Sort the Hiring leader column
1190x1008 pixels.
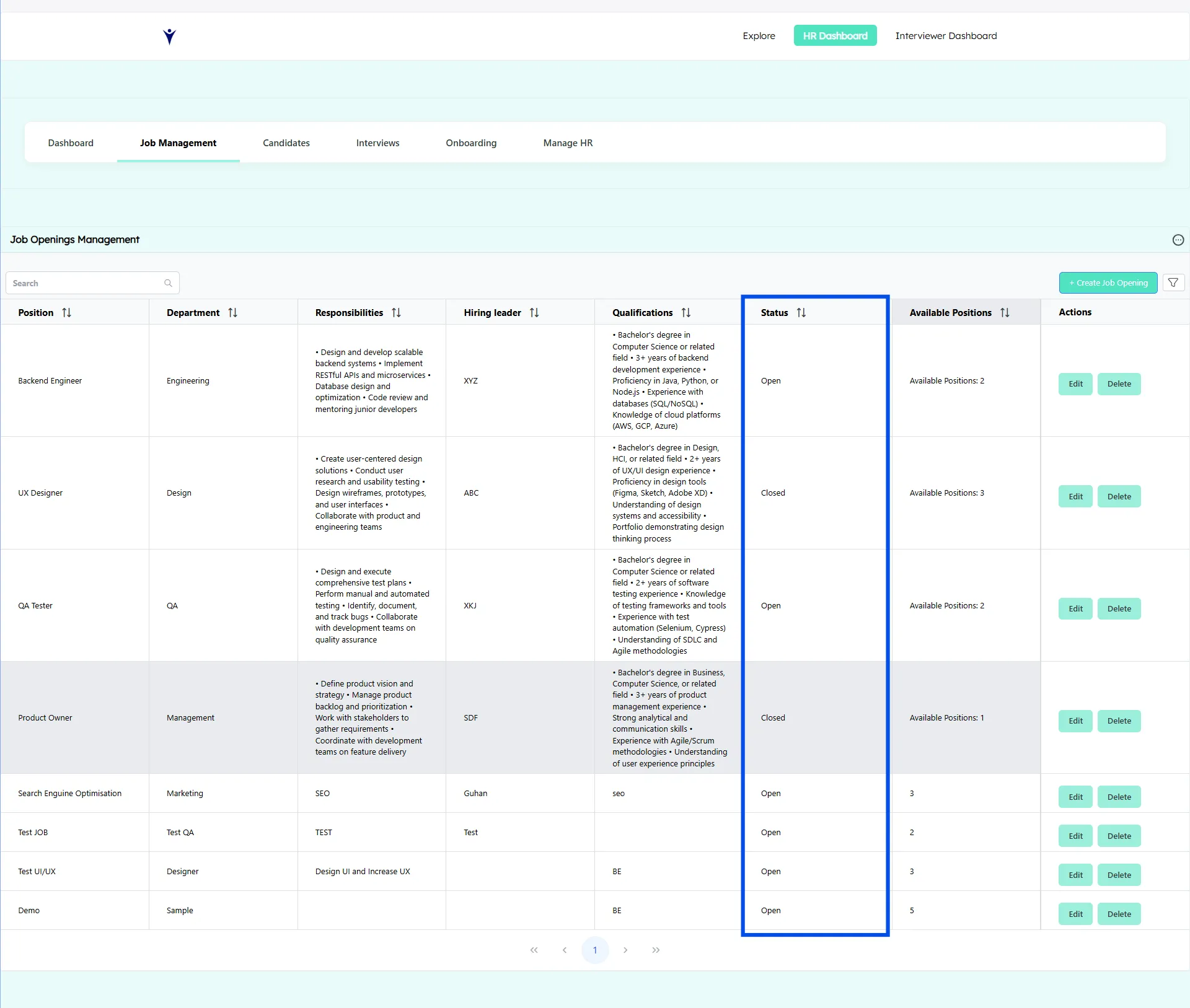click(534, 312)
